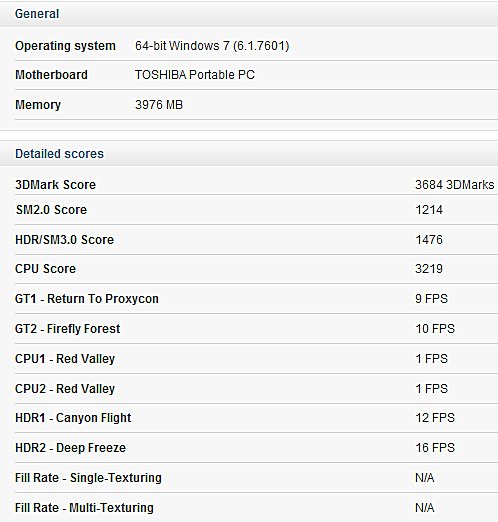Viewport: 498px width, 522px height.
Task: Select the CPU1 - Red Valley row
Action: [256, 359]
